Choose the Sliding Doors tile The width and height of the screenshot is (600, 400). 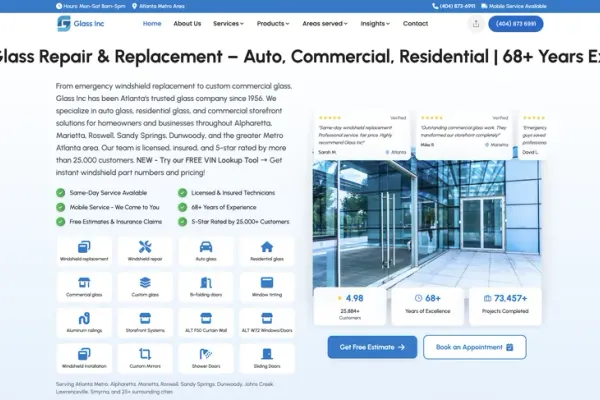[267, 358]
